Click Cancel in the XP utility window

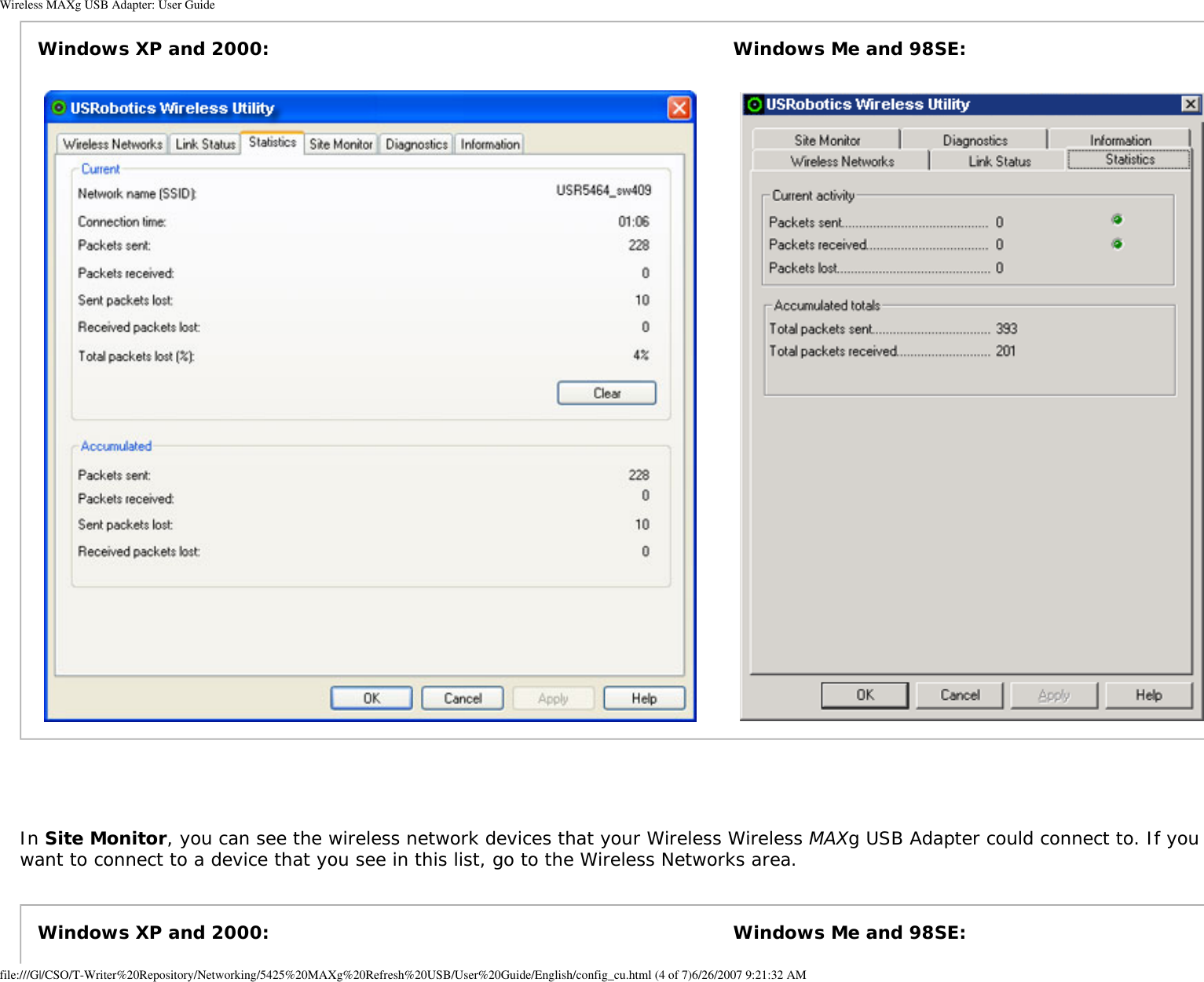[x=463, y=698]
